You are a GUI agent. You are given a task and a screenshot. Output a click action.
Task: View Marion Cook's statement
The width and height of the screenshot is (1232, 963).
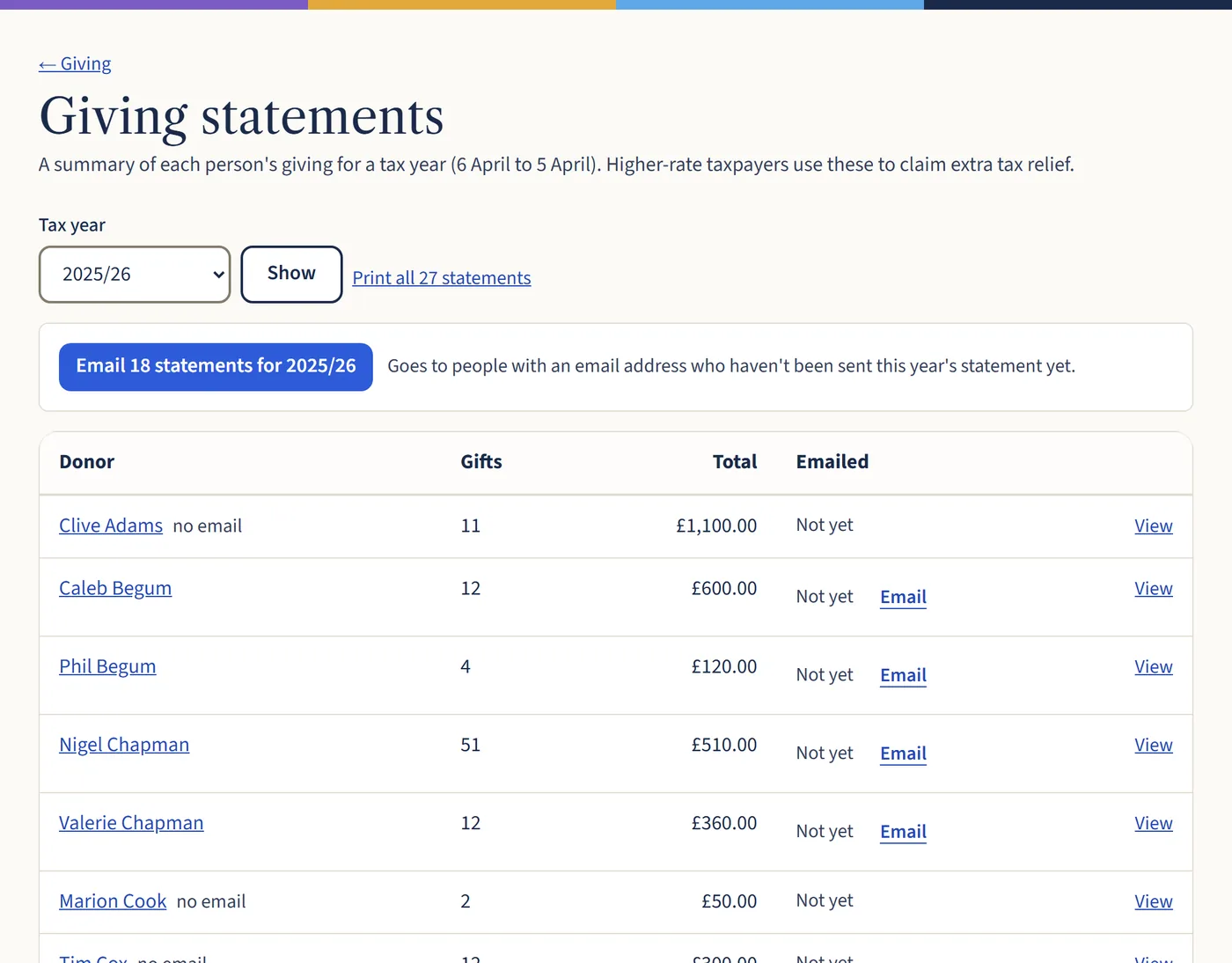1154,901
